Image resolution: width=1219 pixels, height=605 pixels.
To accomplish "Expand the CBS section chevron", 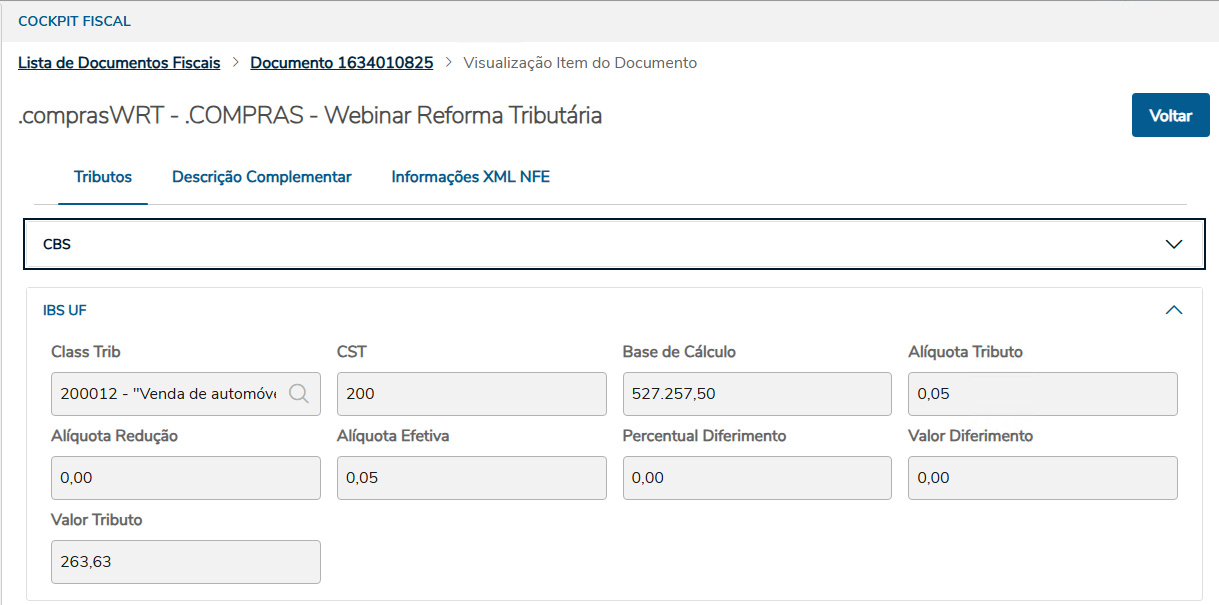I will 1174,244.
